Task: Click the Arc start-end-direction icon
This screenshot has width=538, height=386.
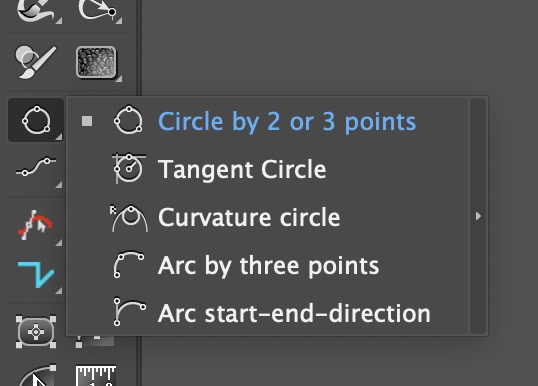Action: 129,312
